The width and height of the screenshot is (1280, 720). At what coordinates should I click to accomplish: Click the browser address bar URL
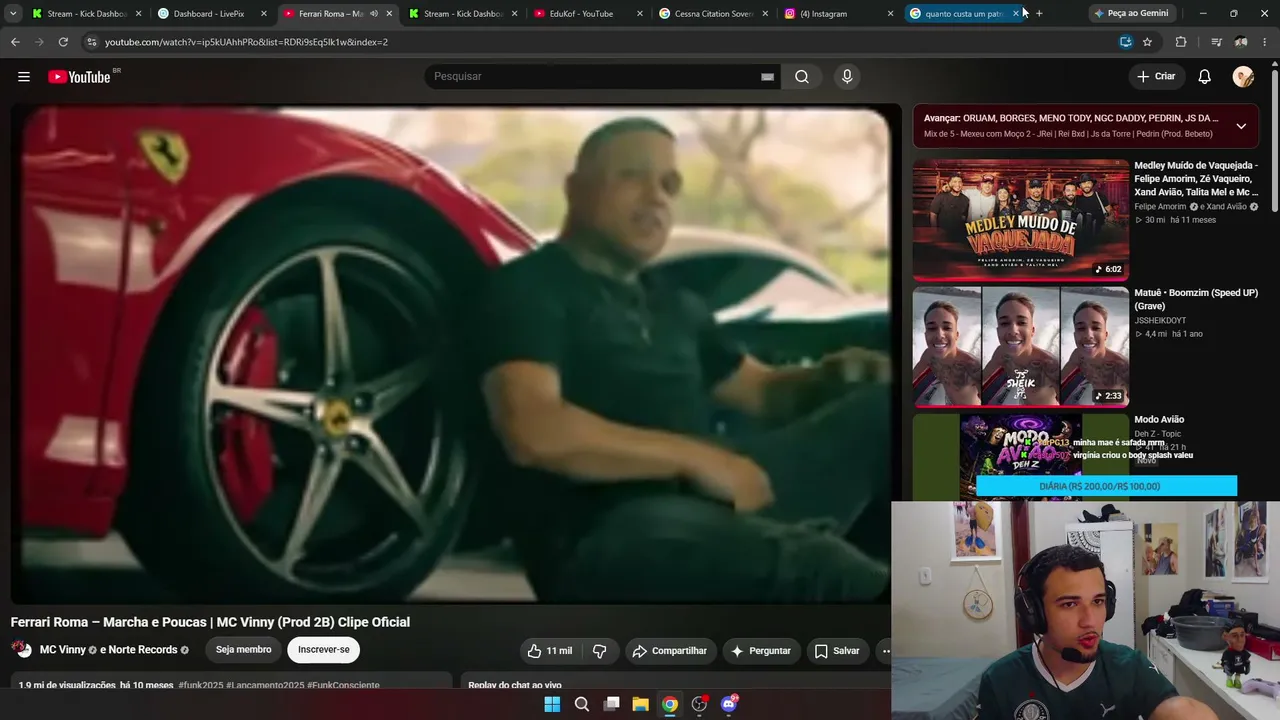click(x=246, y=42)
